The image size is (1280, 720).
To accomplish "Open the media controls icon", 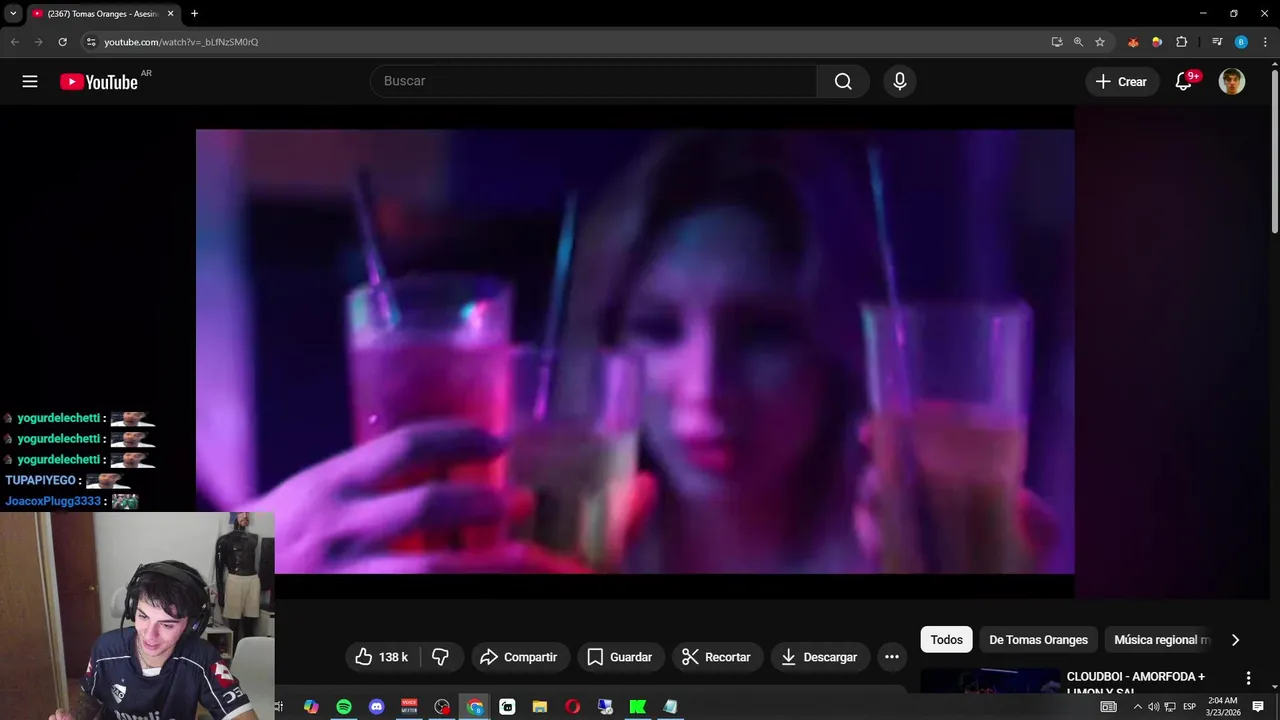I will click(1217, 42).
